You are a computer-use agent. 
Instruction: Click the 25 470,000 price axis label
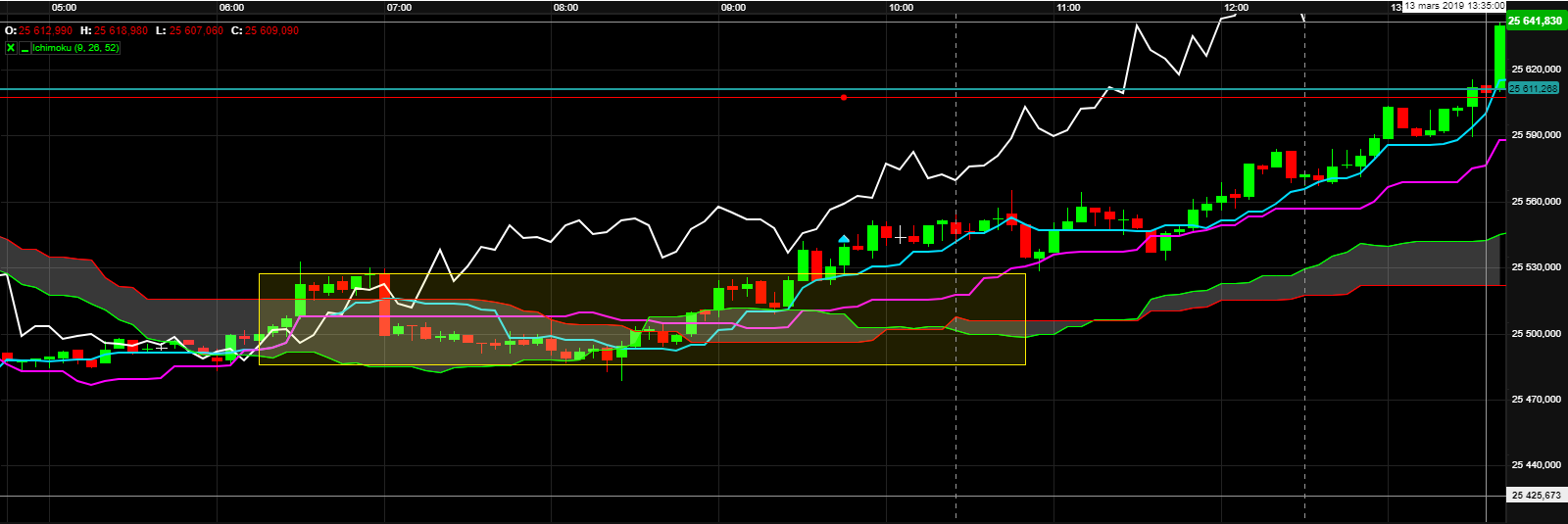point(1537,399)
